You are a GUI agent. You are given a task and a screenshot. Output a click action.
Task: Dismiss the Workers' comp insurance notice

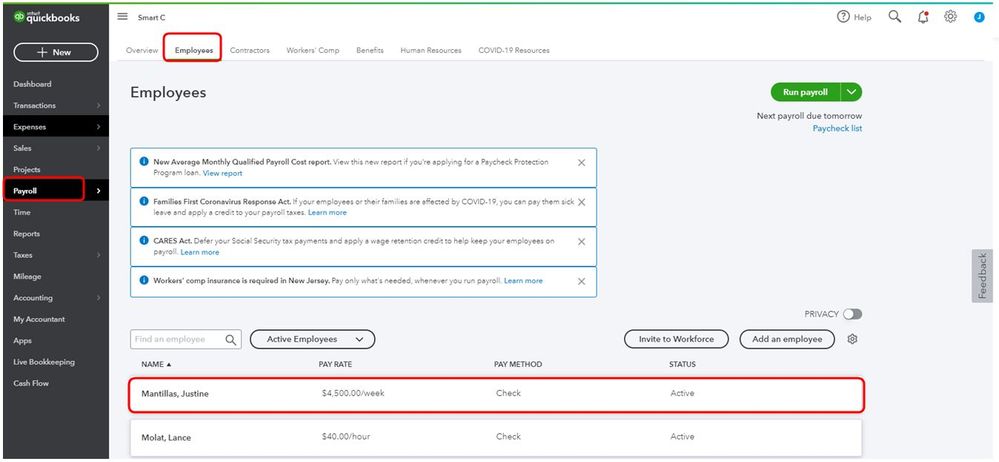[581, 281]
